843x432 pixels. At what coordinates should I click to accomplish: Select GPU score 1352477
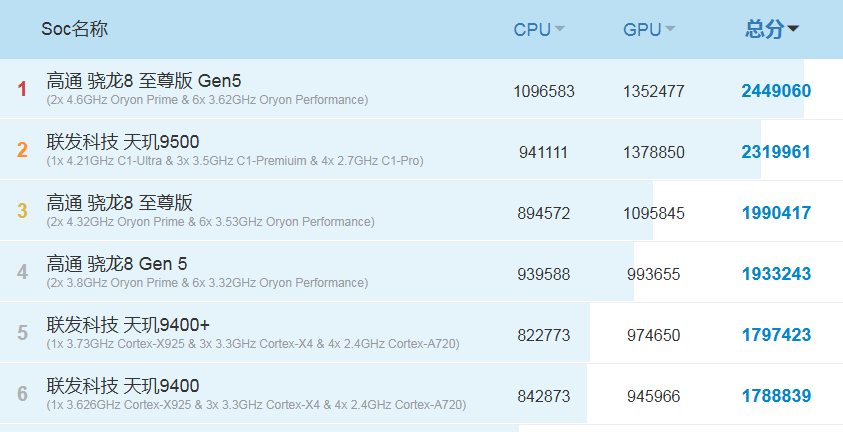pos(654,91)
